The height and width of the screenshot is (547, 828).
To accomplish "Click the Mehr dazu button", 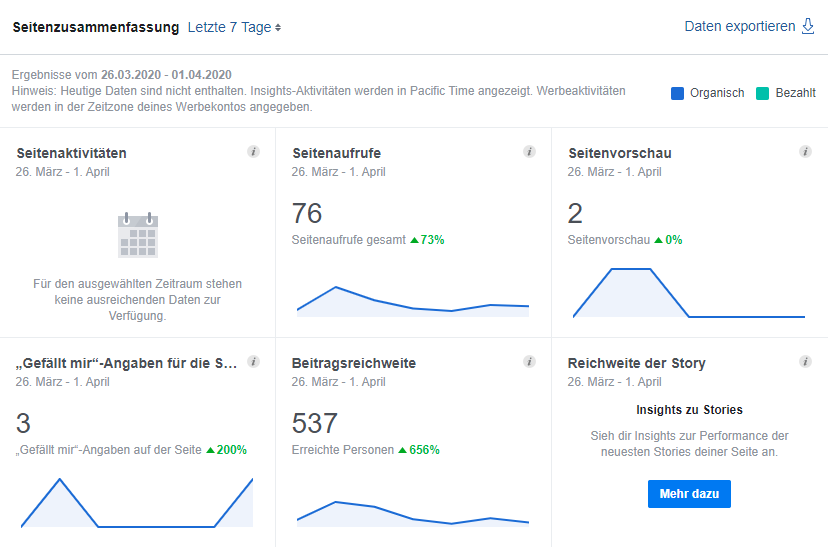I will coord(689,494).
